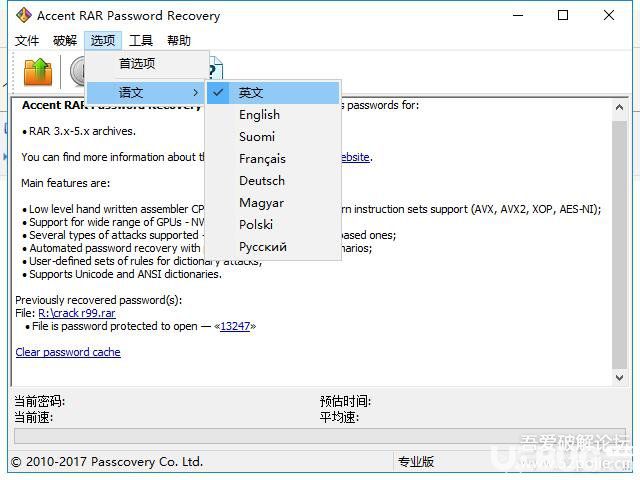Click the vertical scrollbar track of the info pane

619,244
